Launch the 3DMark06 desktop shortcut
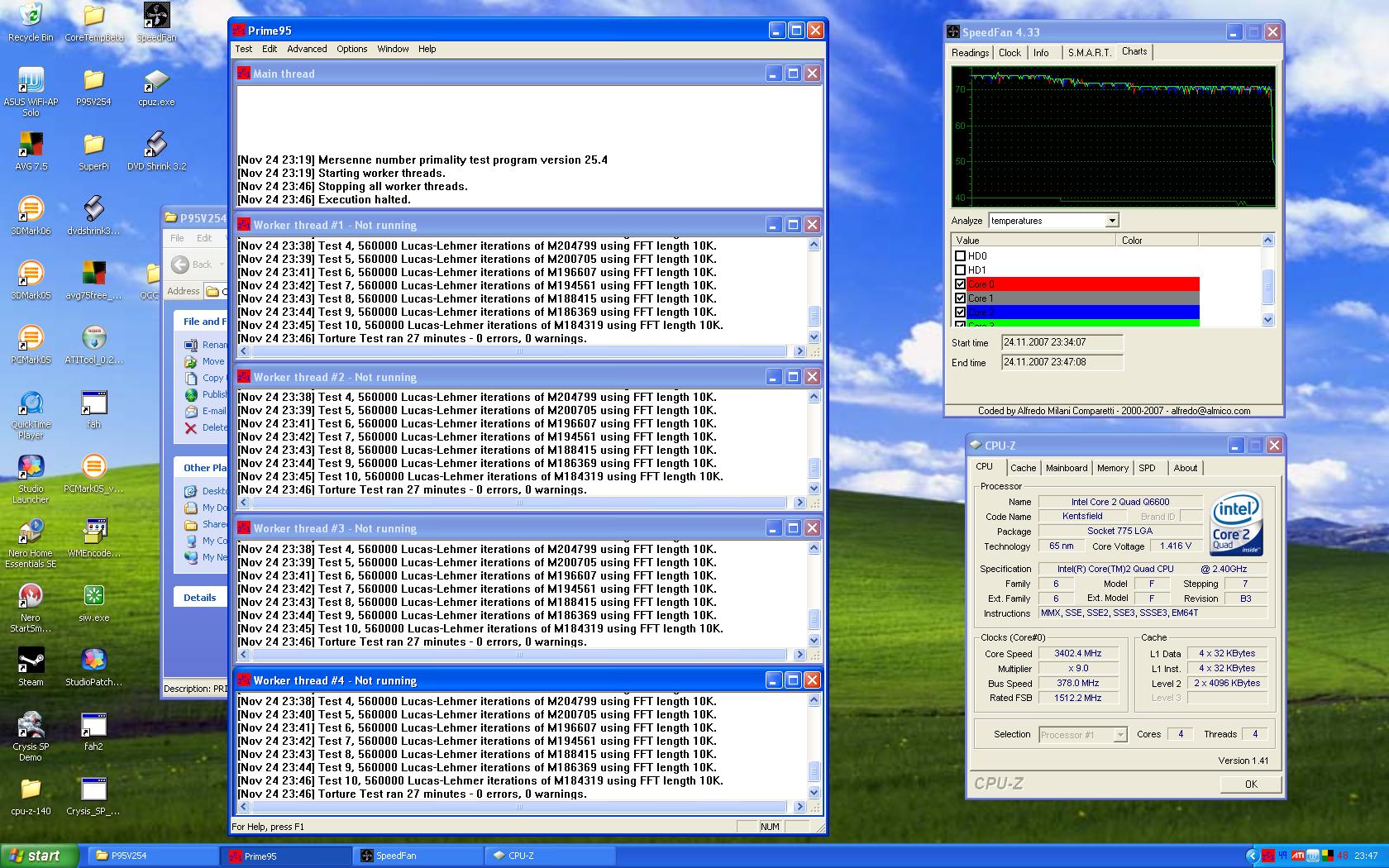The image size is (1389, 868). [31, 216]
